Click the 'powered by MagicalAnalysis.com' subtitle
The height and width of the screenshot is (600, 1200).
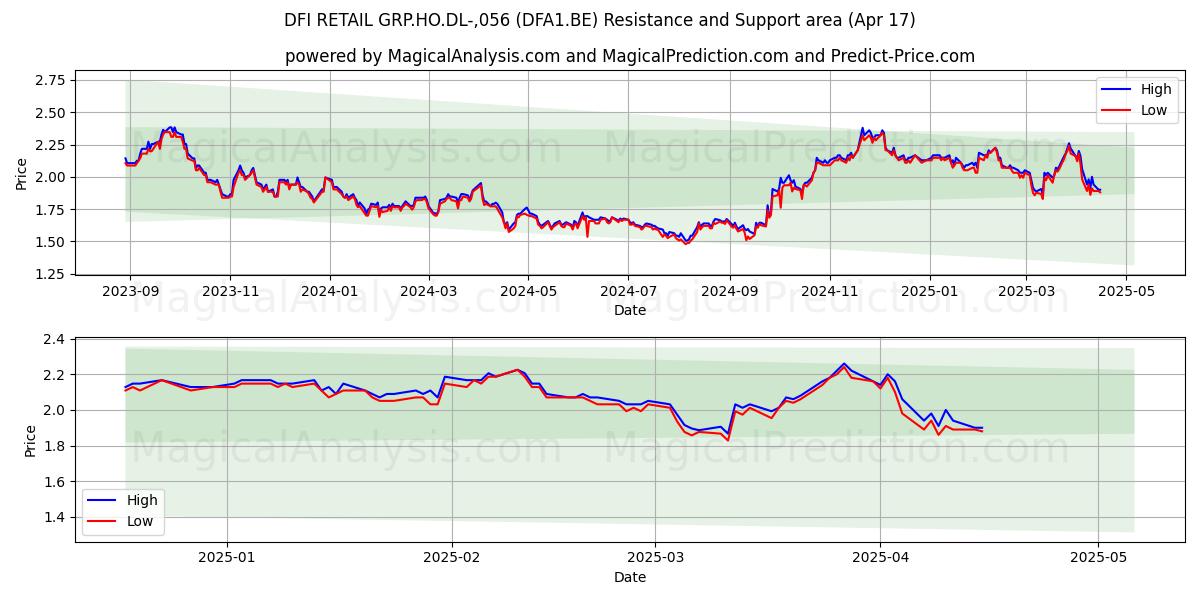point(629,56)
